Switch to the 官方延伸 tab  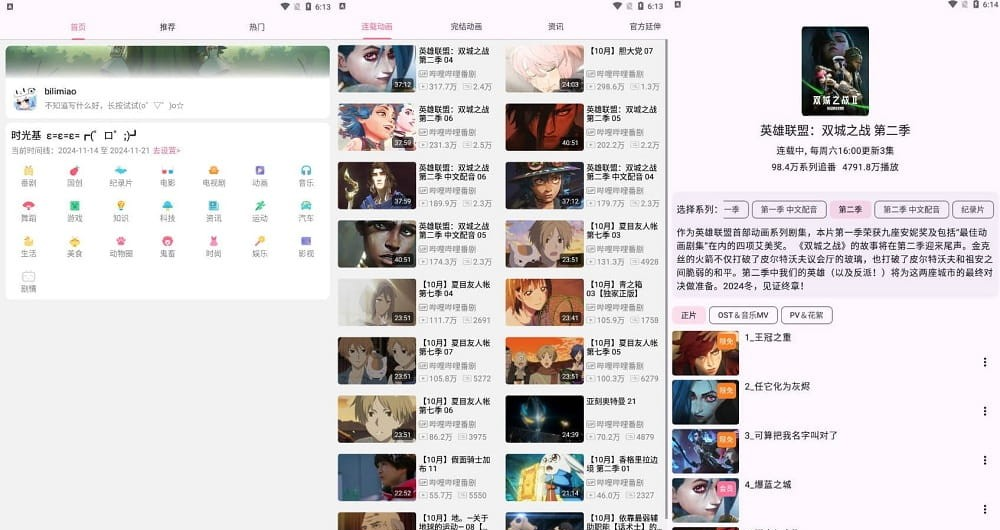tap(645, 26)
